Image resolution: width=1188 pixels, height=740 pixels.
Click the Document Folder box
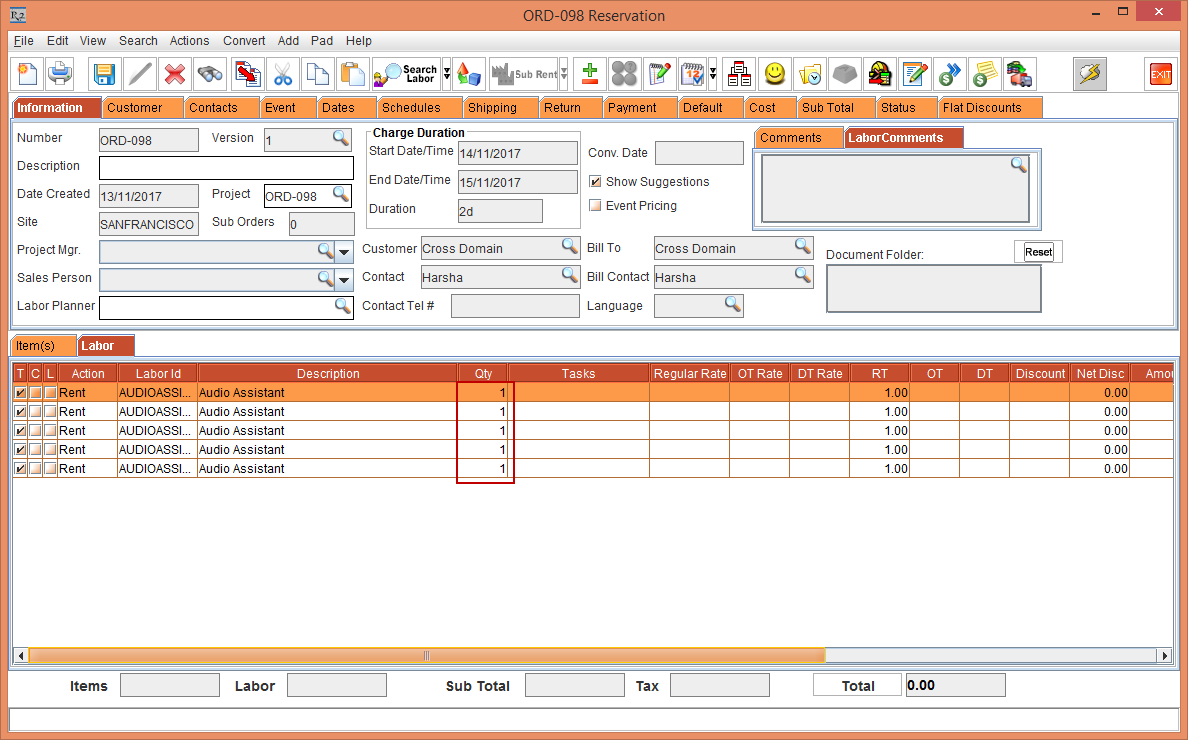point(933,289)
